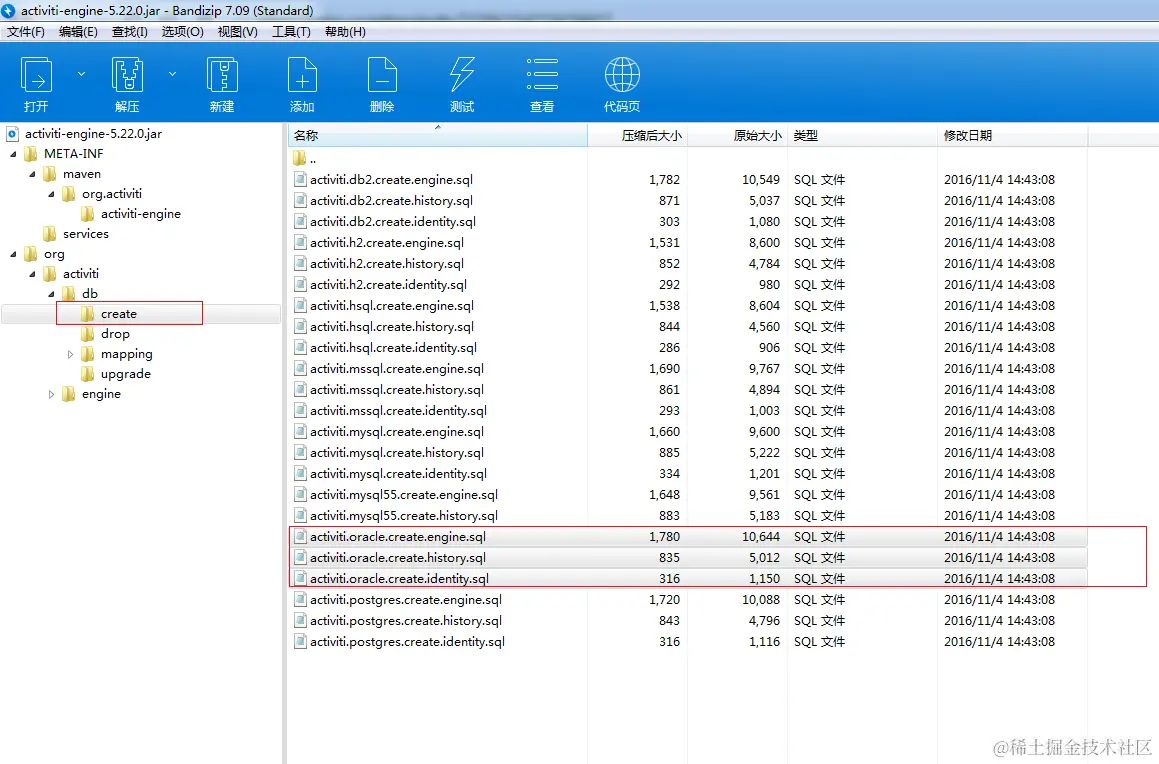Open the 帮助(H) menu
The image size is (1159, 764).
click(345, 32)
